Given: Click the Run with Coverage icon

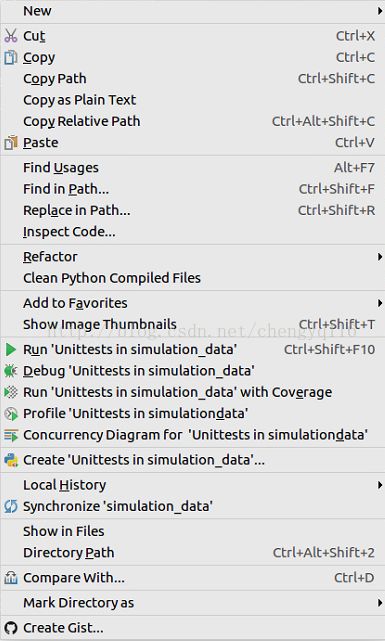Looking at the screenshot, I should (11, 392).
